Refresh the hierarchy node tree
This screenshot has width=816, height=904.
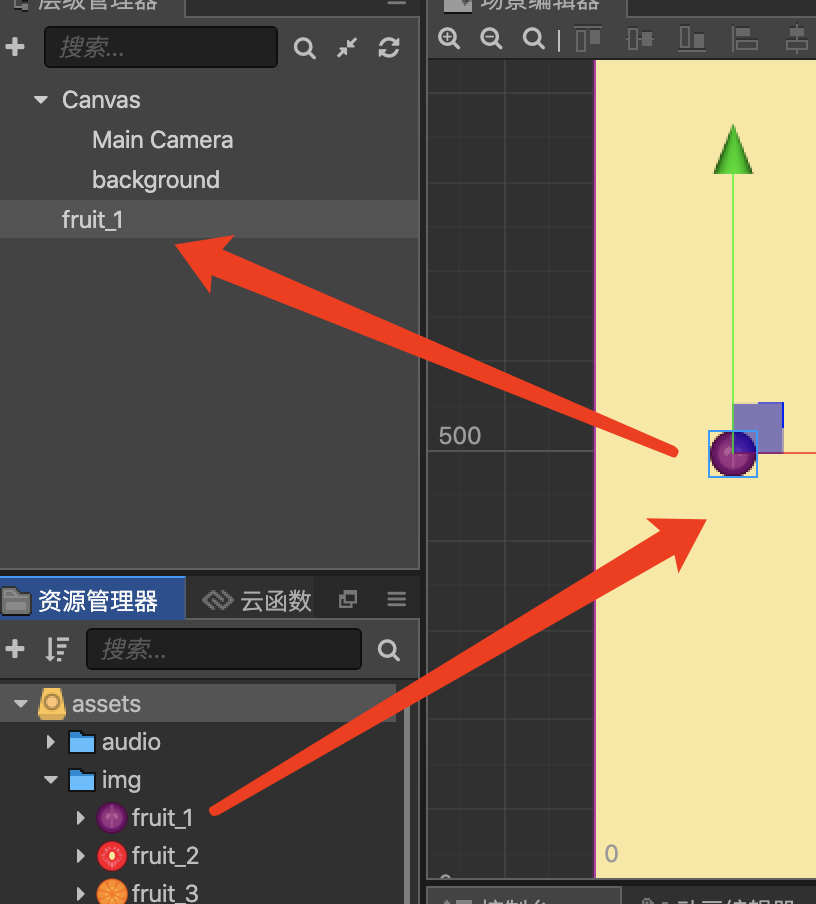[x=389, y=47]
